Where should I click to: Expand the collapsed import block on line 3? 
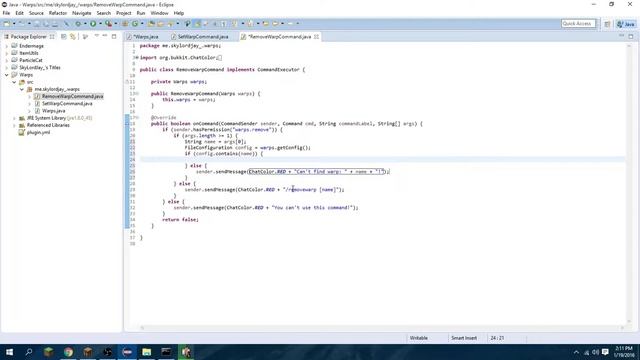click(136, 58)
